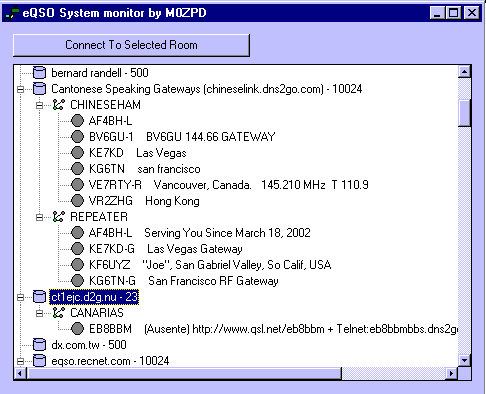
Task: Close the eQSO System monitor window
Action: [x=472, y=13]
